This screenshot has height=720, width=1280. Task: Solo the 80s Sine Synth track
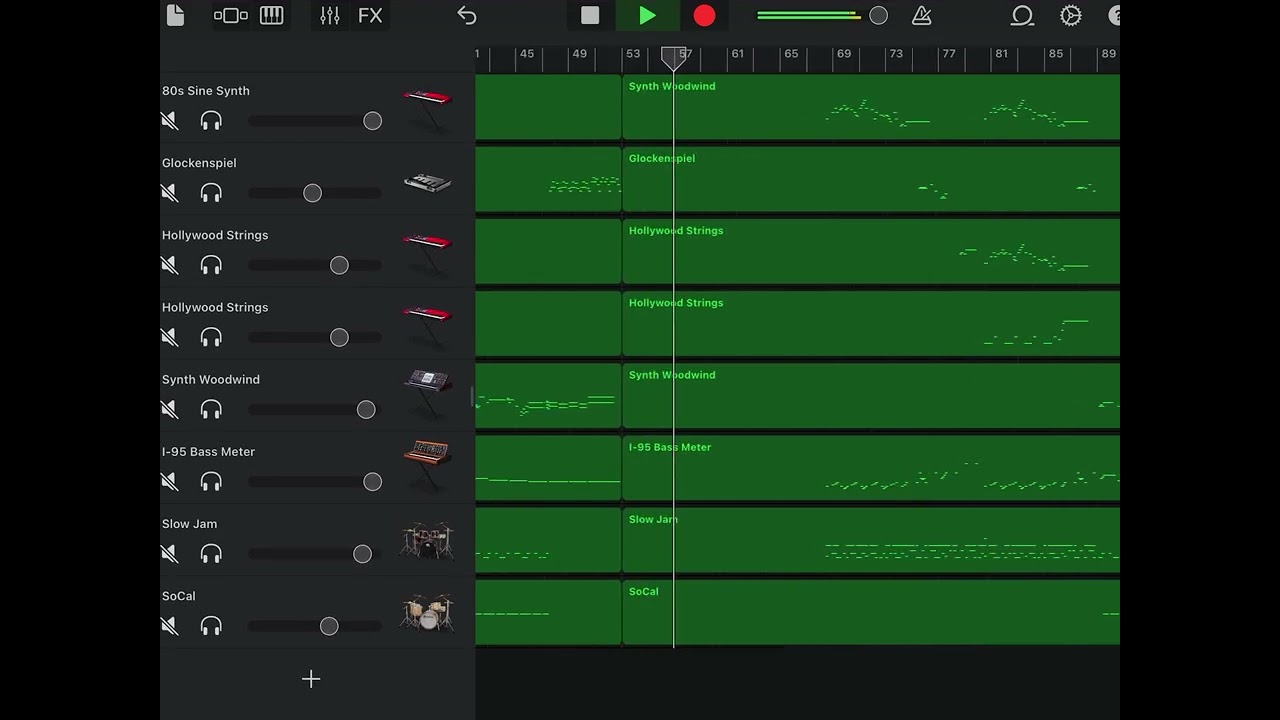tap(211, 121)
